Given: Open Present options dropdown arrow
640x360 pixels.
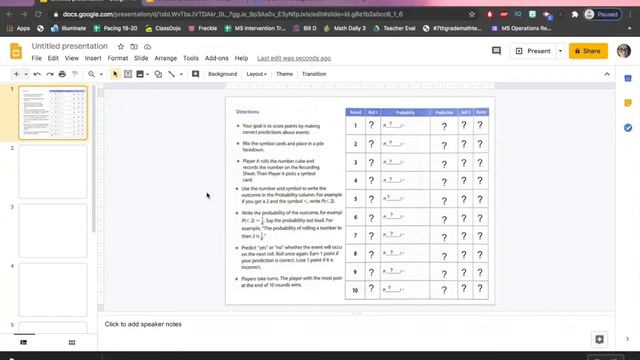Looking at the screenshot, I should click(560, 51).
